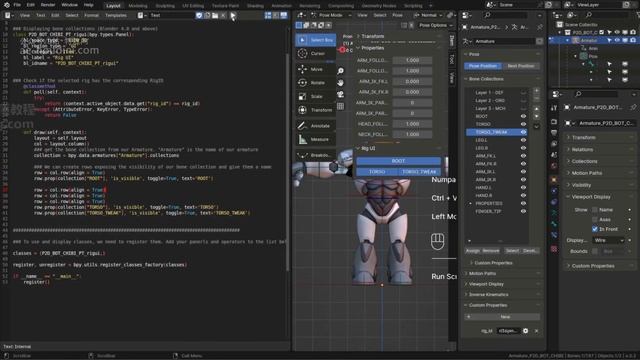Choose the Annotate tool
Viewport: 640px width, 360px height.
pyautogui.click(x=316, y=126)
